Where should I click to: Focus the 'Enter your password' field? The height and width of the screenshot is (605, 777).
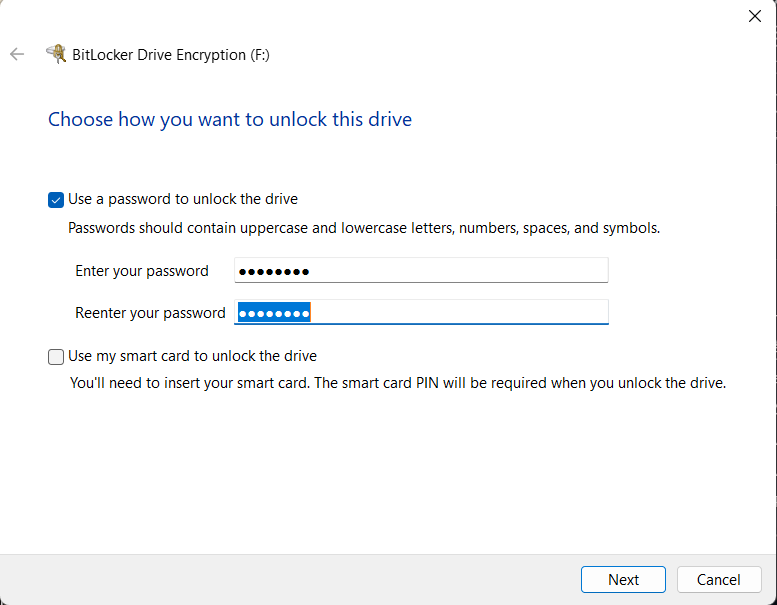pyautogui.click(x=421, y=271)
